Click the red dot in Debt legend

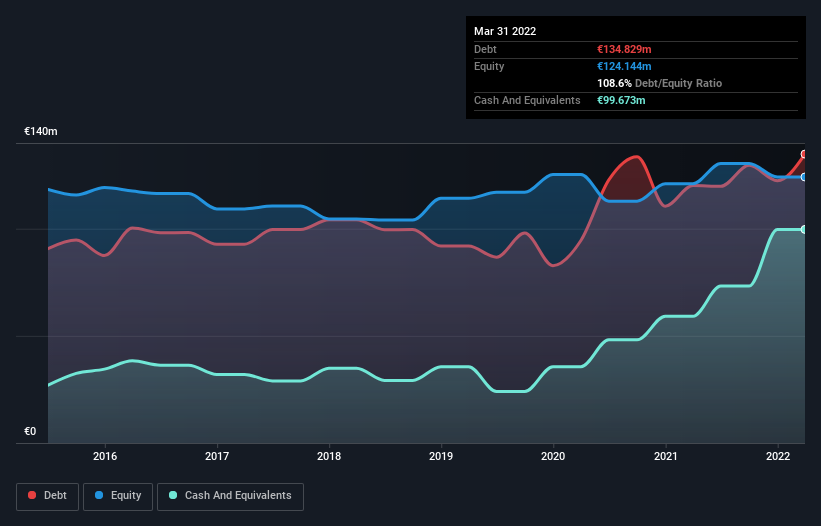(x=32, y=495)
